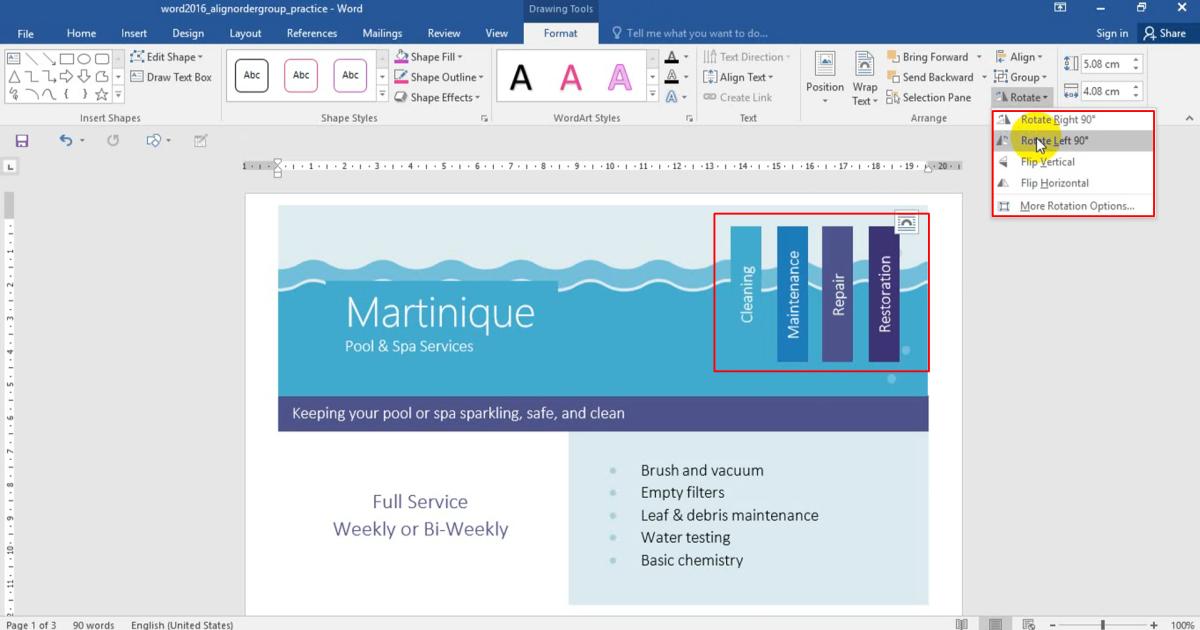This screenshot has height=630, width=1200.
Task: Switch to the Layout ribbon tab
Action: point(245,33)
